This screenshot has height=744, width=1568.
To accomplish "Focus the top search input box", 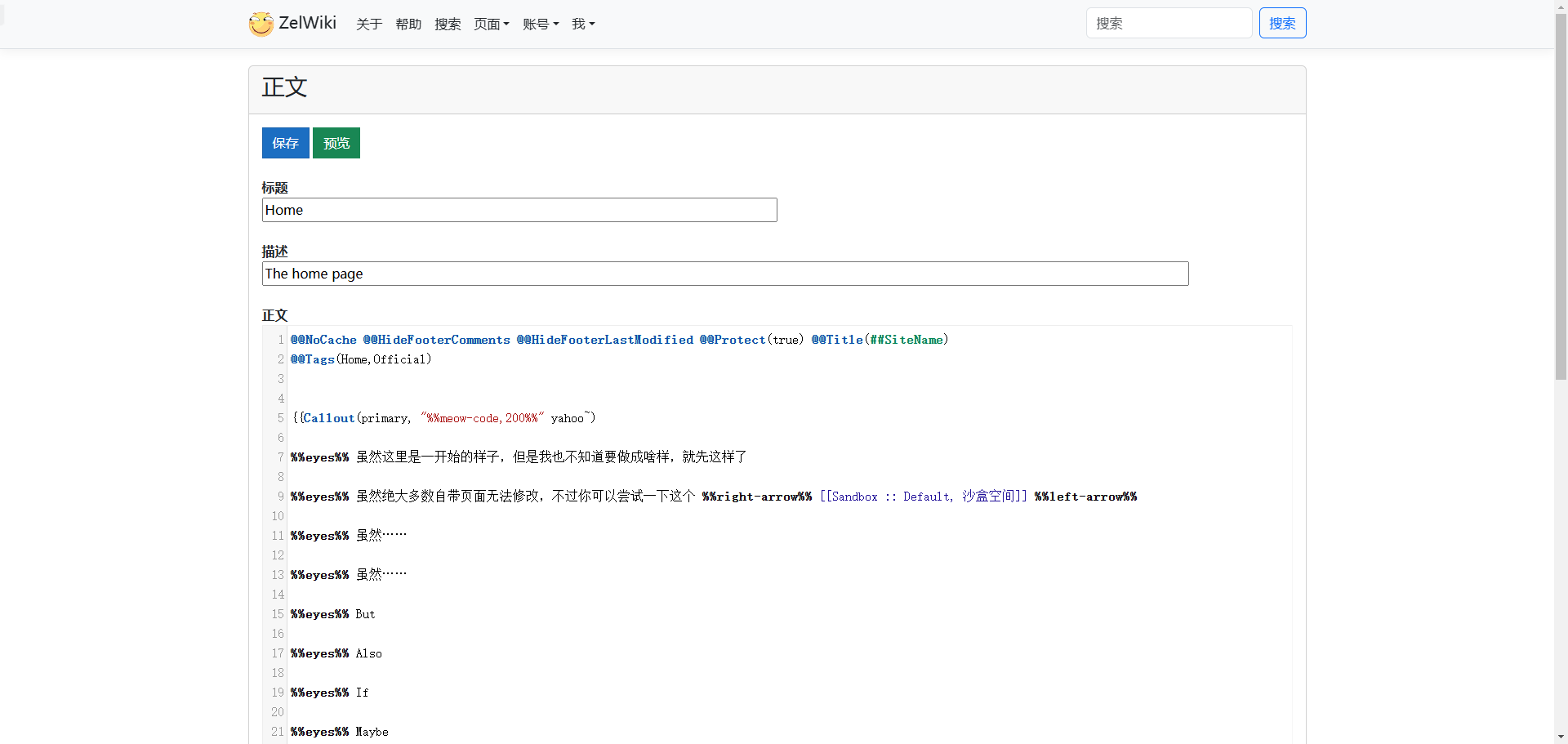I will (1169, 23).
